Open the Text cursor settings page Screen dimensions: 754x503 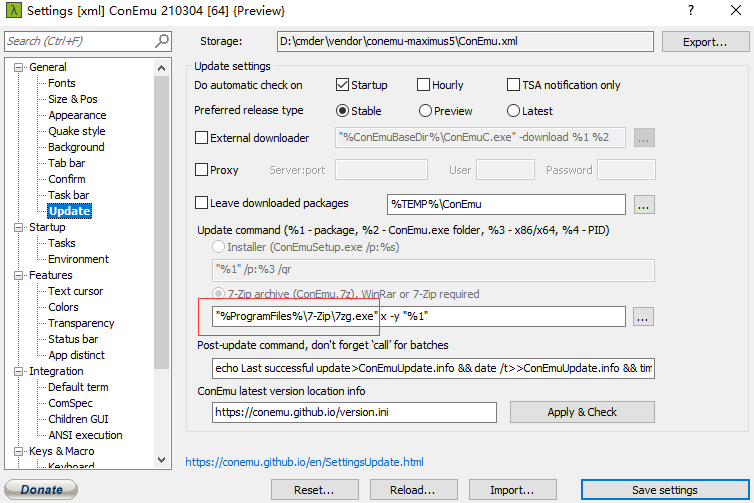coord(75,291)
